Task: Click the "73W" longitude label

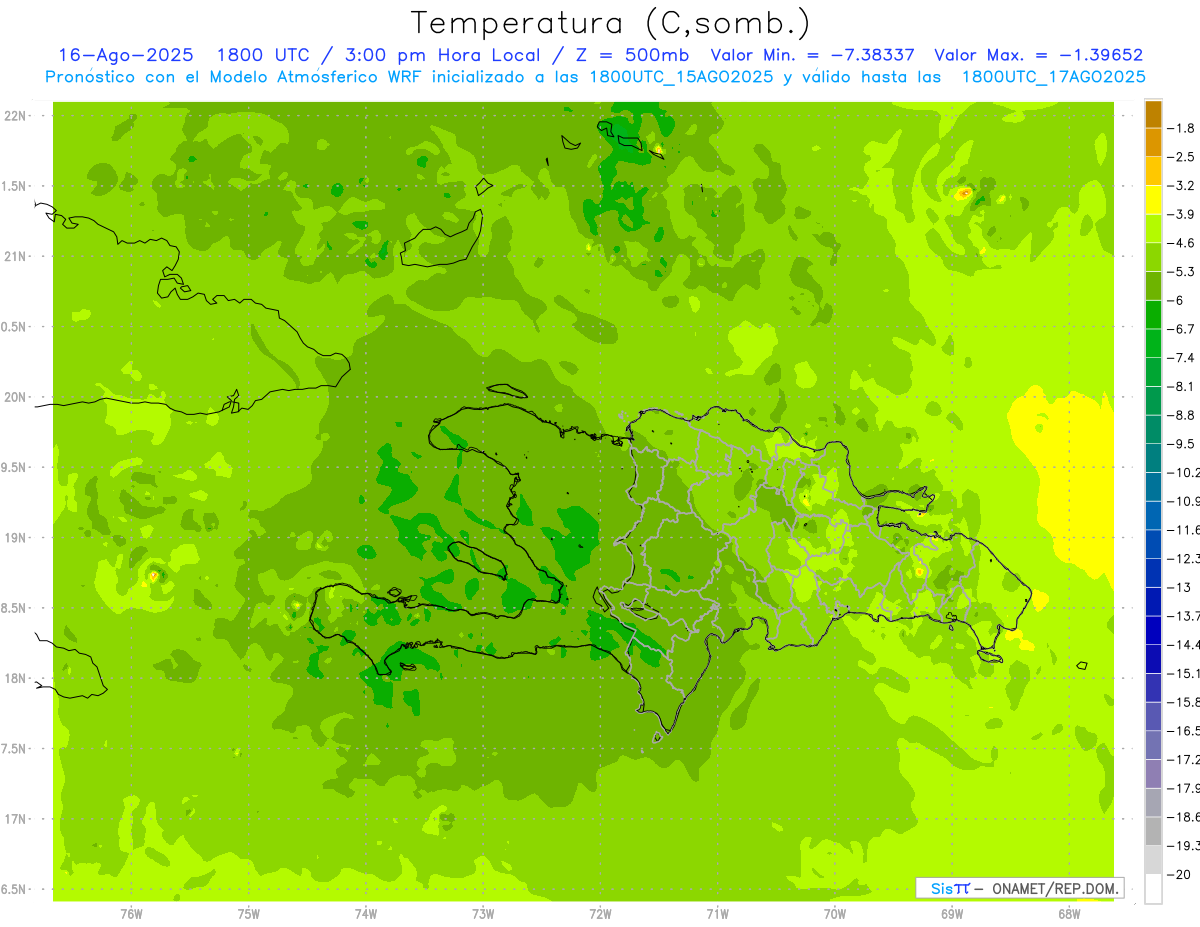Action: (483, 913)
